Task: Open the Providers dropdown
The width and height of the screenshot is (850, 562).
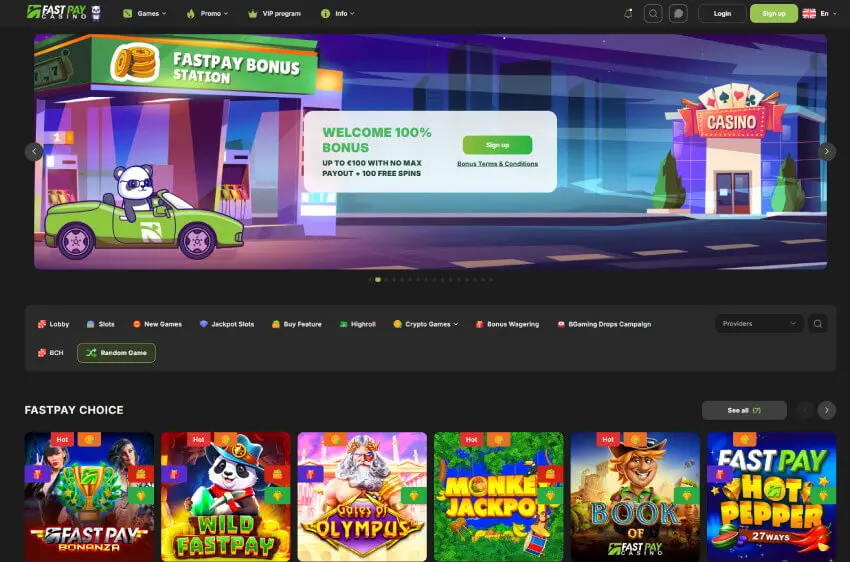Action: coord(759,324)
